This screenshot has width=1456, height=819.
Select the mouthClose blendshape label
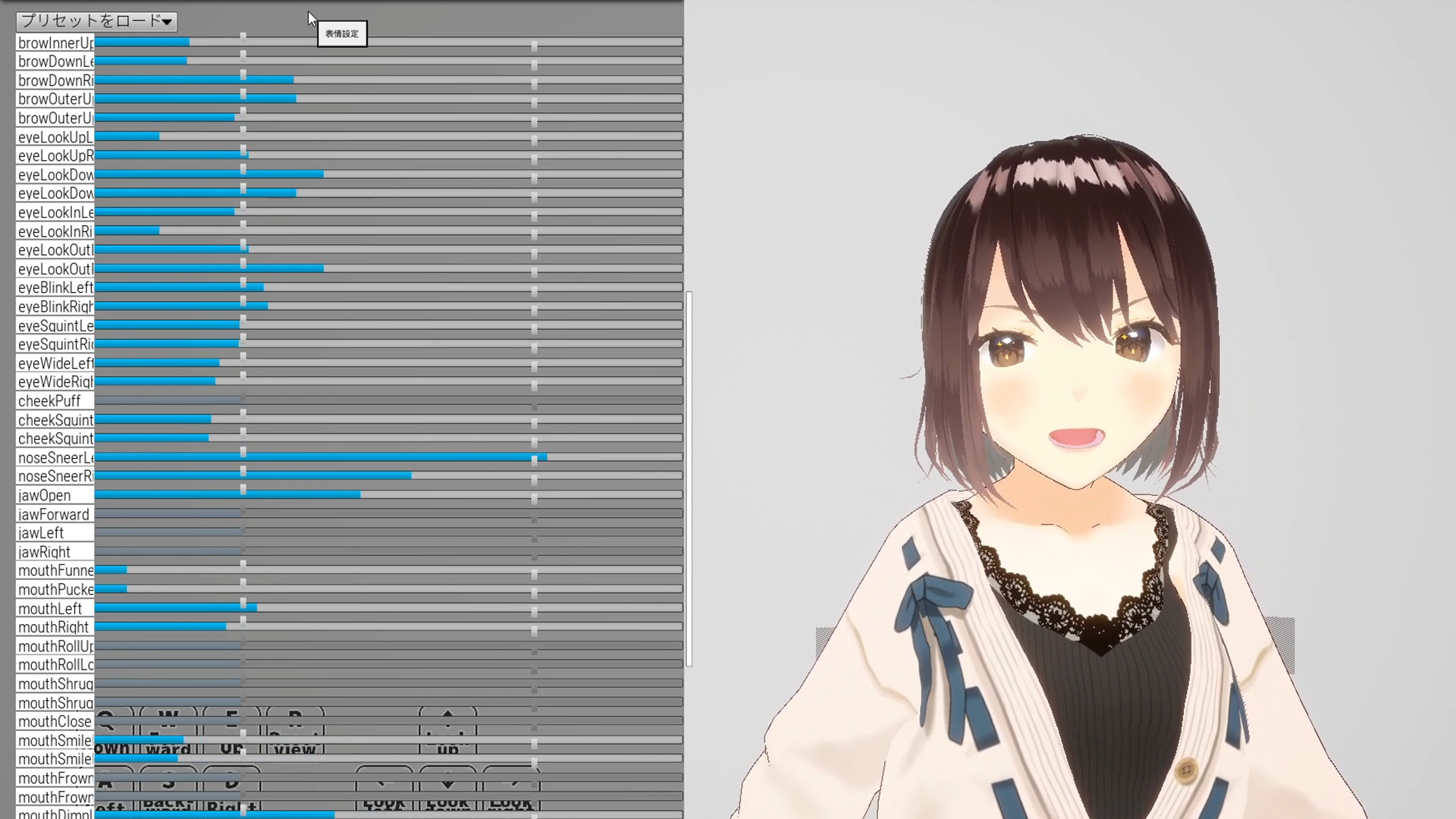[53, 721]
